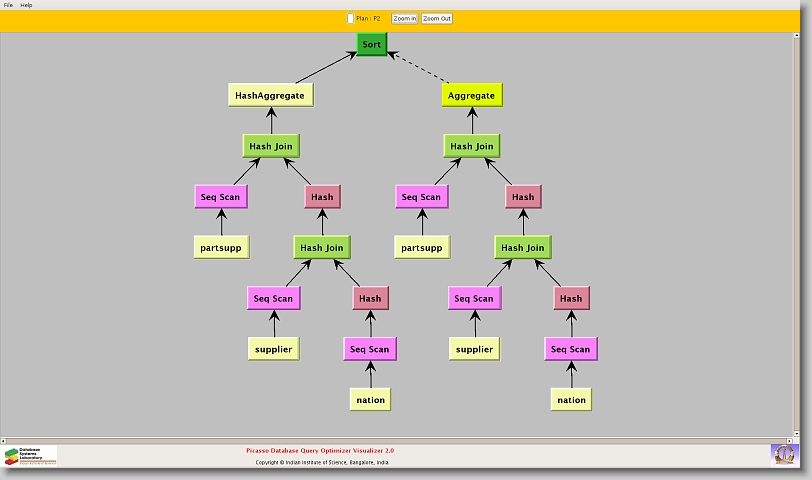Click the supplier node in HashAggregate subtree
Image resolution: width=812 pixels, height=480 pixels.
coord(273,349)
